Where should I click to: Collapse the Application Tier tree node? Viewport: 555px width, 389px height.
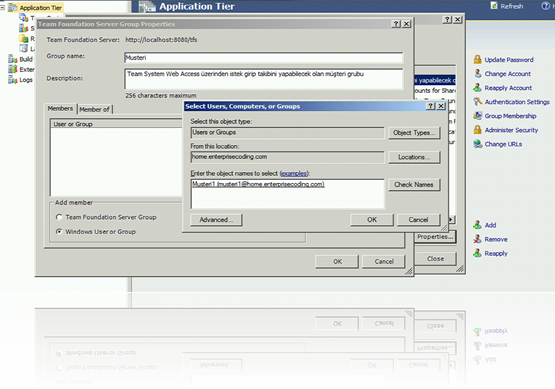(x=2, y=7)
